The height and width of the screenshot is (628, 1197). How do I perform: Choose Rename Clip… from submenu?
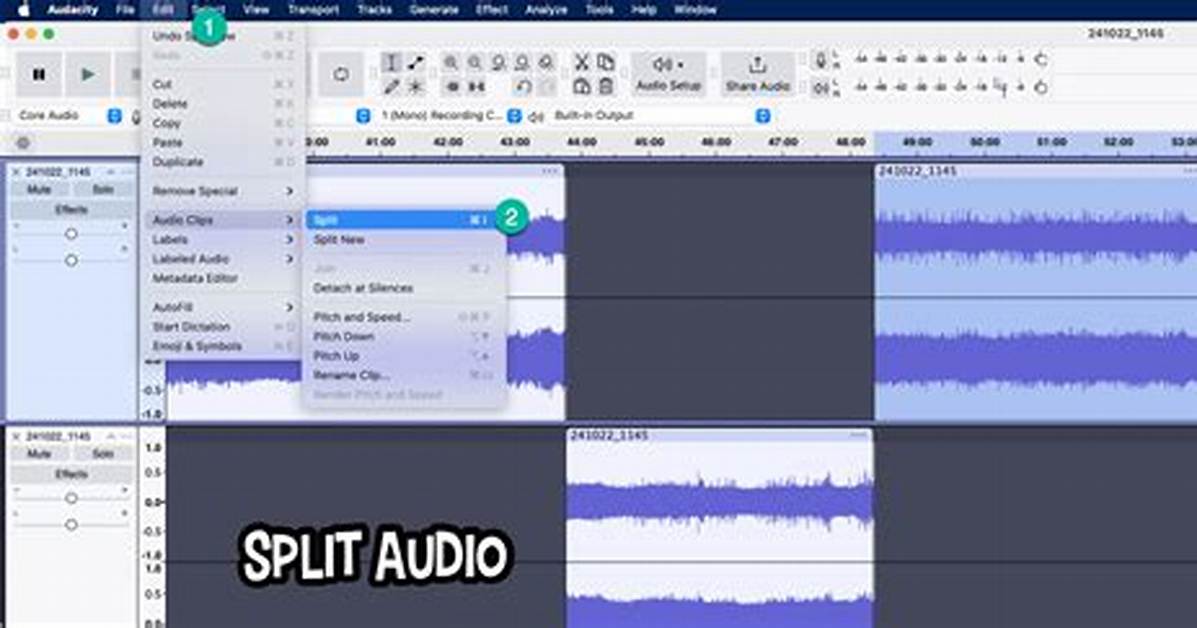(405, 375)
